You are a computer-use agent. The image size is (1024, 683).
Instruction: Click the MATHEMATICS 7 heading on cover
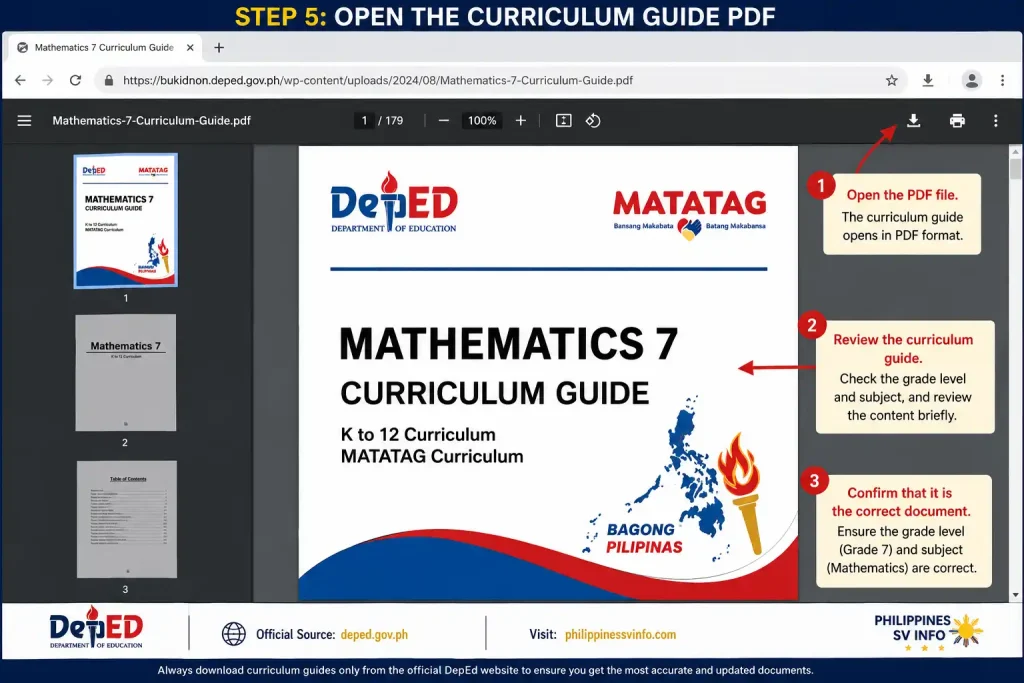(x=509, y=343)
